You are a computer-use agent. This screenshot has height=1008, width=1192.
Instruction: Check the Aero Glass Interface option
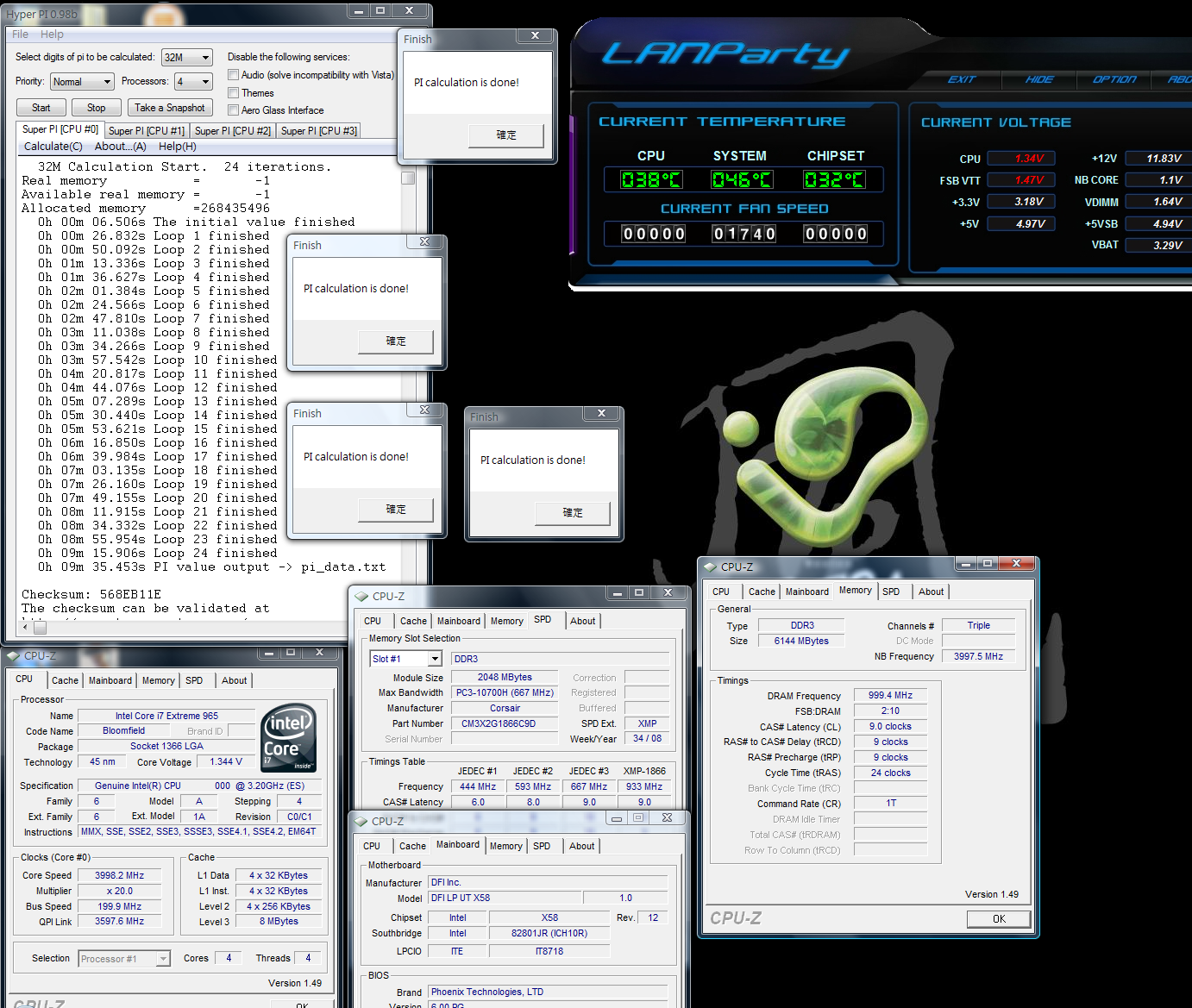(x=233, y=110)
